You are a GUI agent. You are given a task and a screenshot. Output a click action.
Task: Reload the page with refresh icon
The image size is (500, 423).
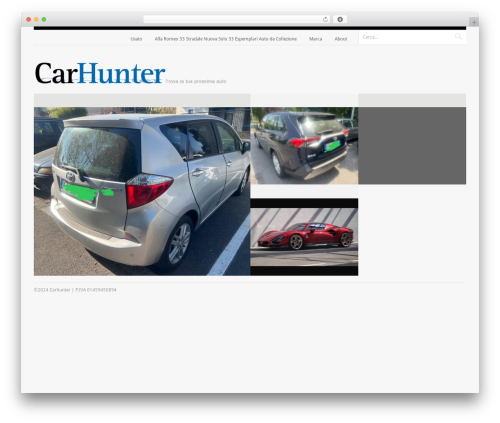click(325, 20)
